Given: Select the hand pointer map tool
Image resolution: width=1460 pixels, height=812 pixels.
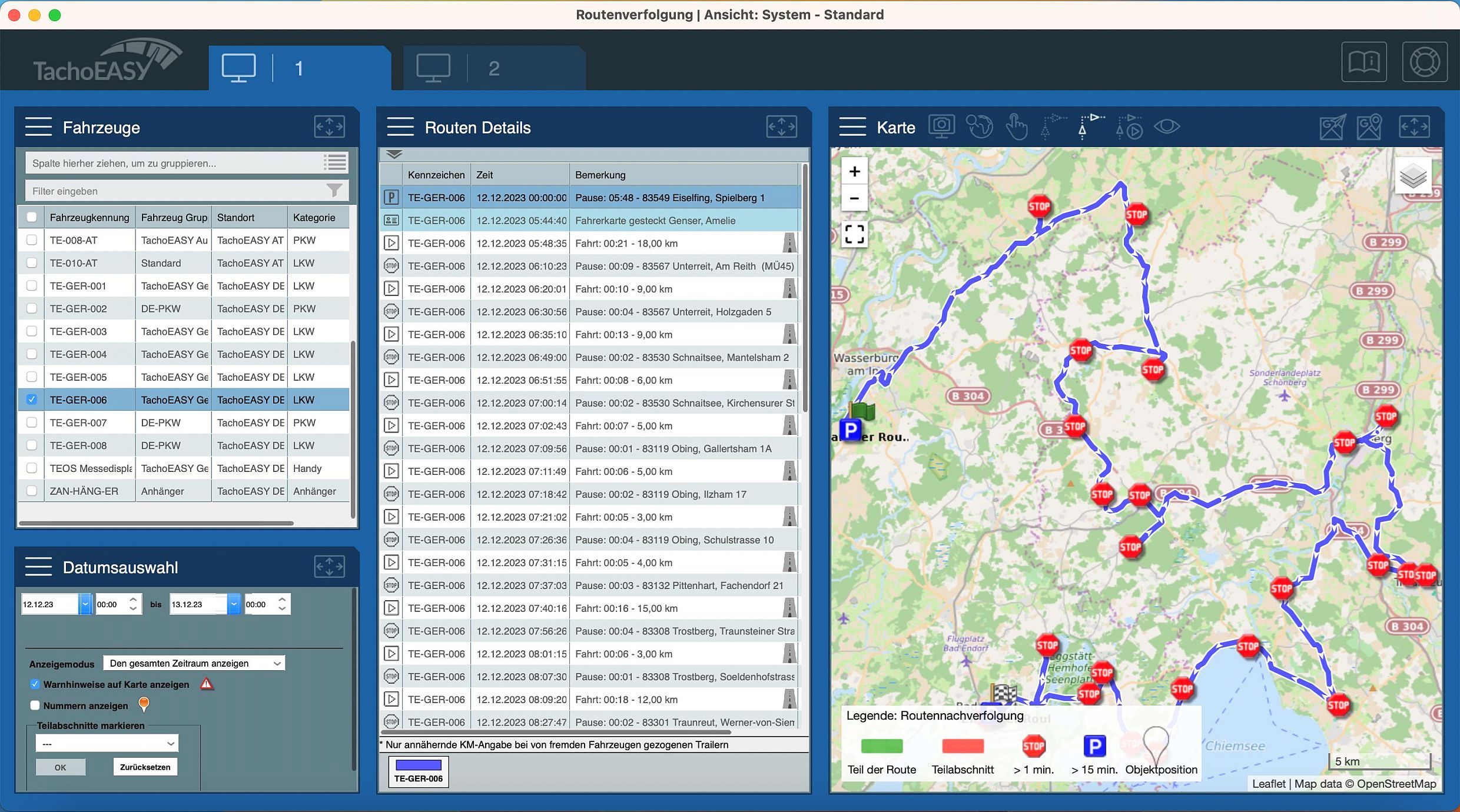Looking at the screenshot, I should 1016,127.
